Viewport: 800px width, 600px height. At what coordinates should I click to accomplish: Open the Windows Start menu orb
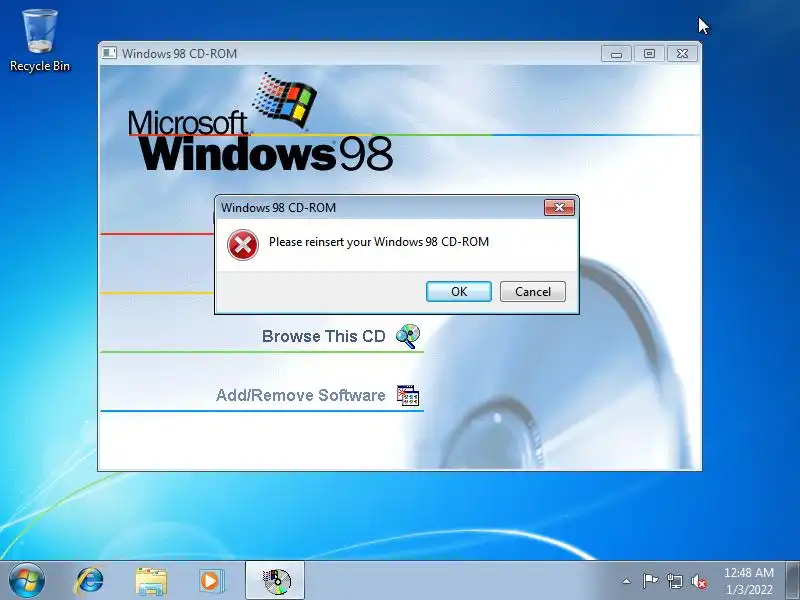point(27,581)
